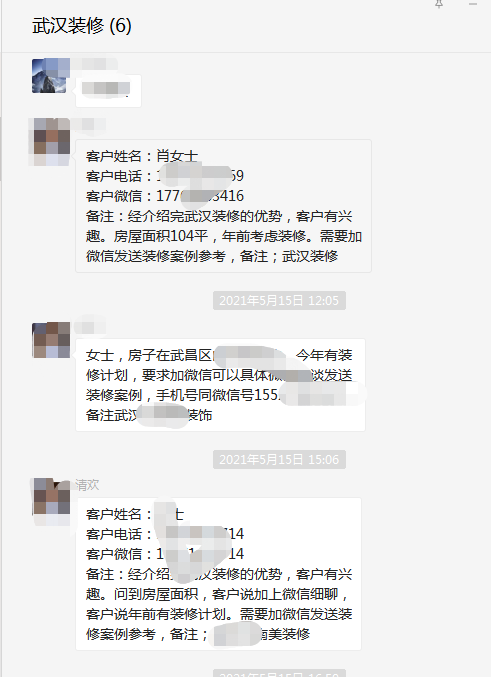Select the sender name 清欢

pos(87,485)
